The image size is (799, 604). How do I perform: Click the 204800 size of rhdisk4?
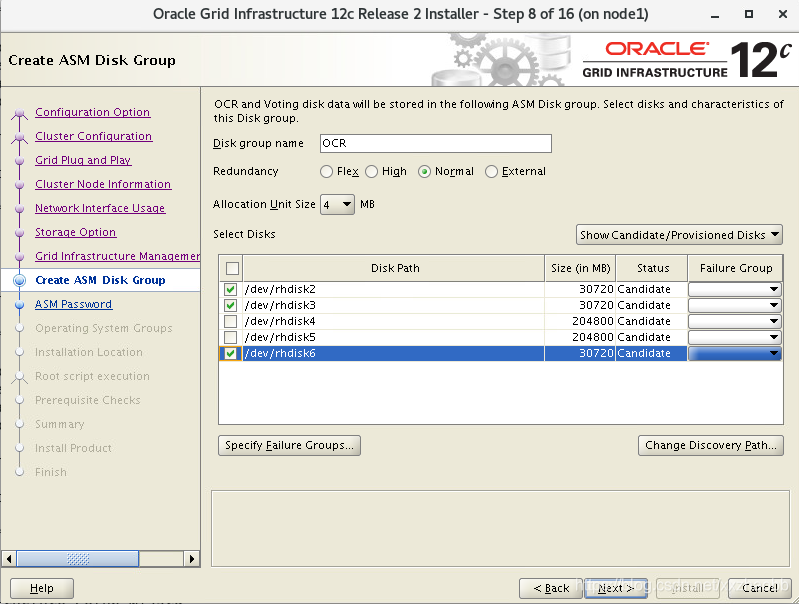pyautogui.click(x=593, y=321)
